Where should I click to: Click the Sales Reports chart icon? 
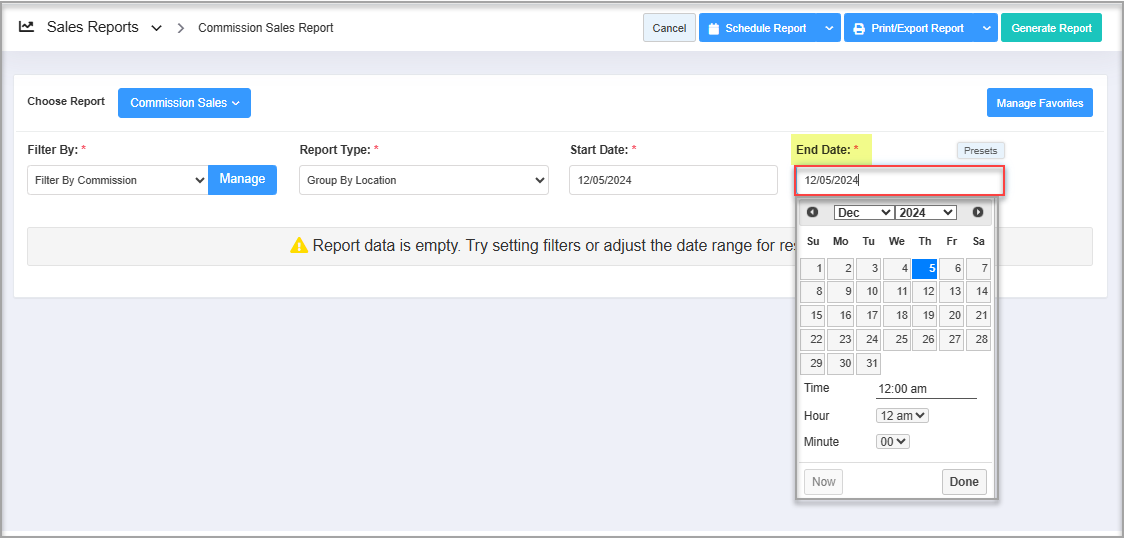tap(26, 28)
